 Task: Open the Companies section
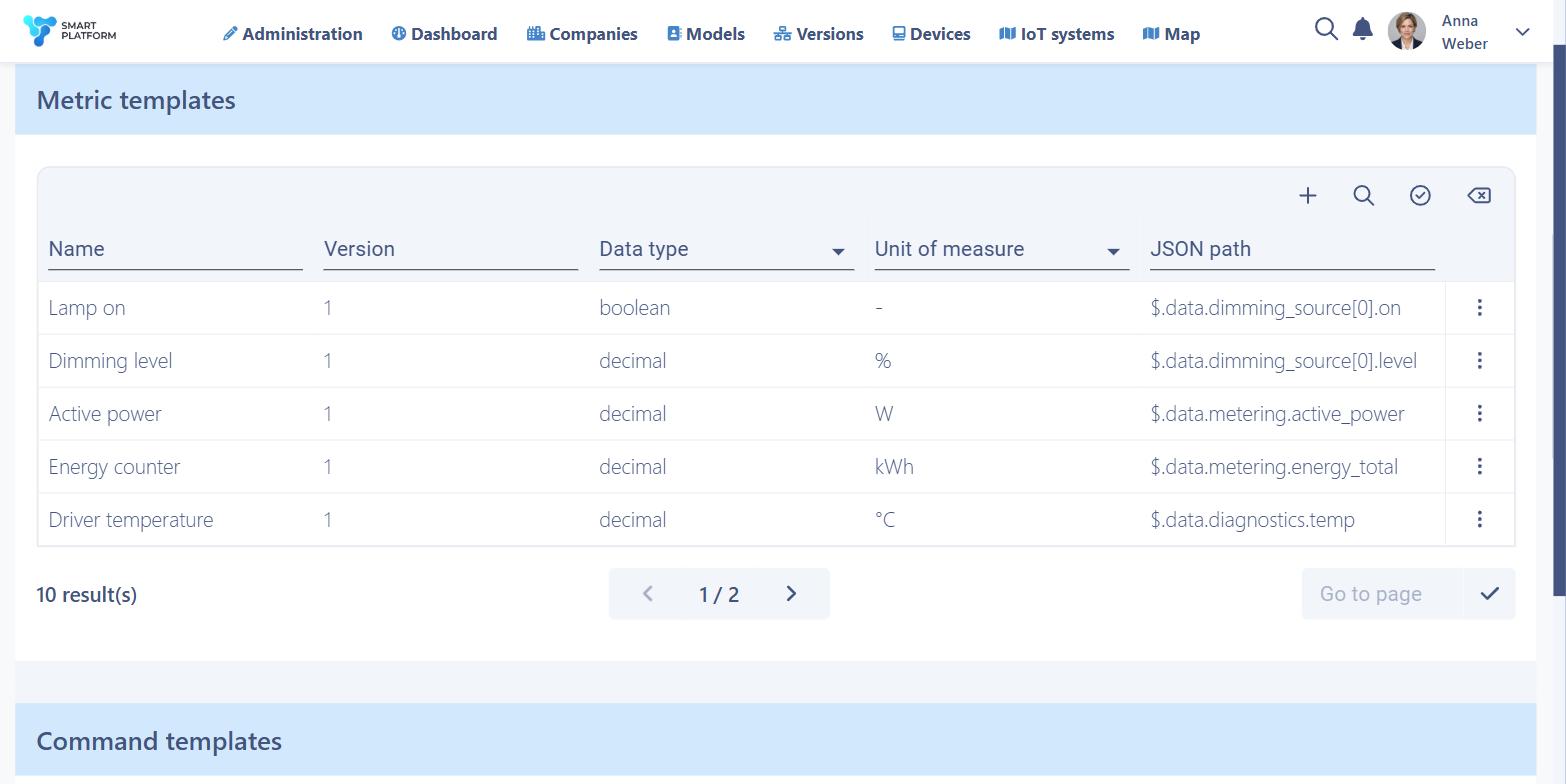pyautogui.click(x=582, y=34)
